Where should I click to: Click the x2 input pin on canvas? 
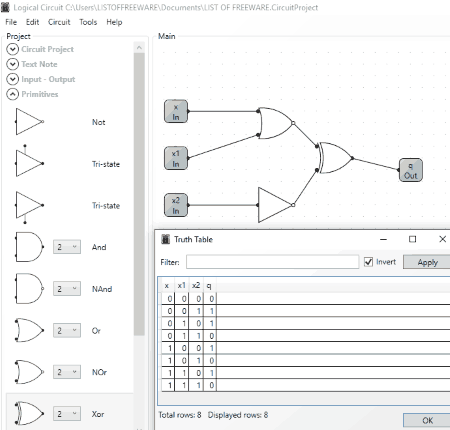tap(176, 205)
